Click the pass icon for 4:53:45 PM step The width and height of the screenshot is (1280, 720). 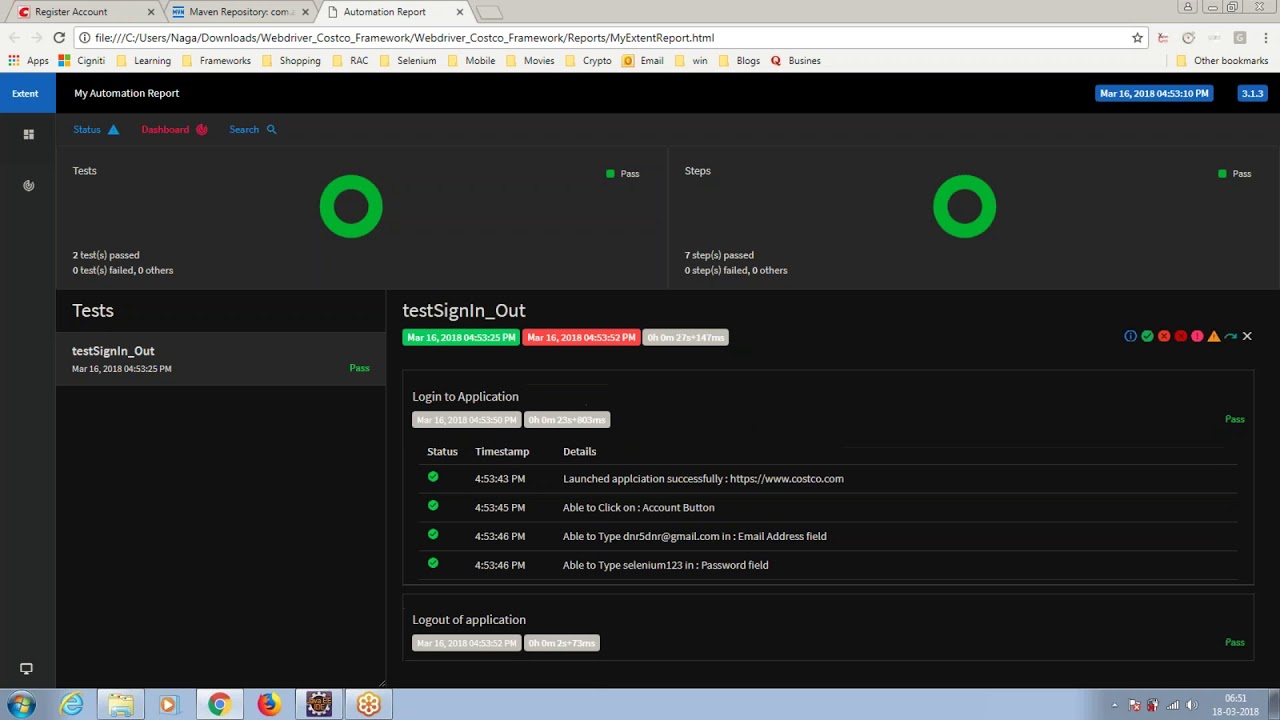tap(433, 506)
